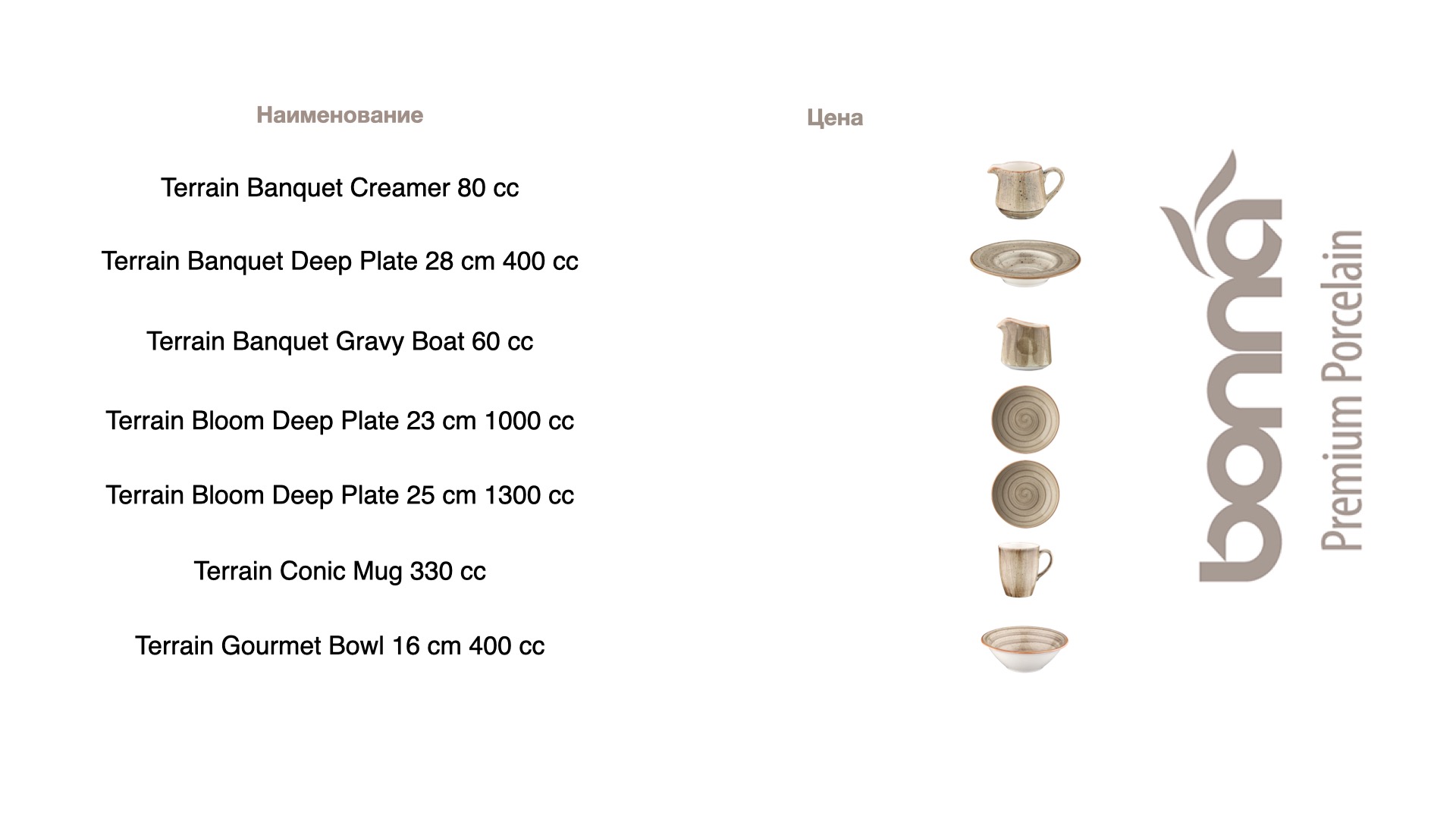
Task: Select the Banquet Deep Plate image
Action: [x=1025, y=262]
